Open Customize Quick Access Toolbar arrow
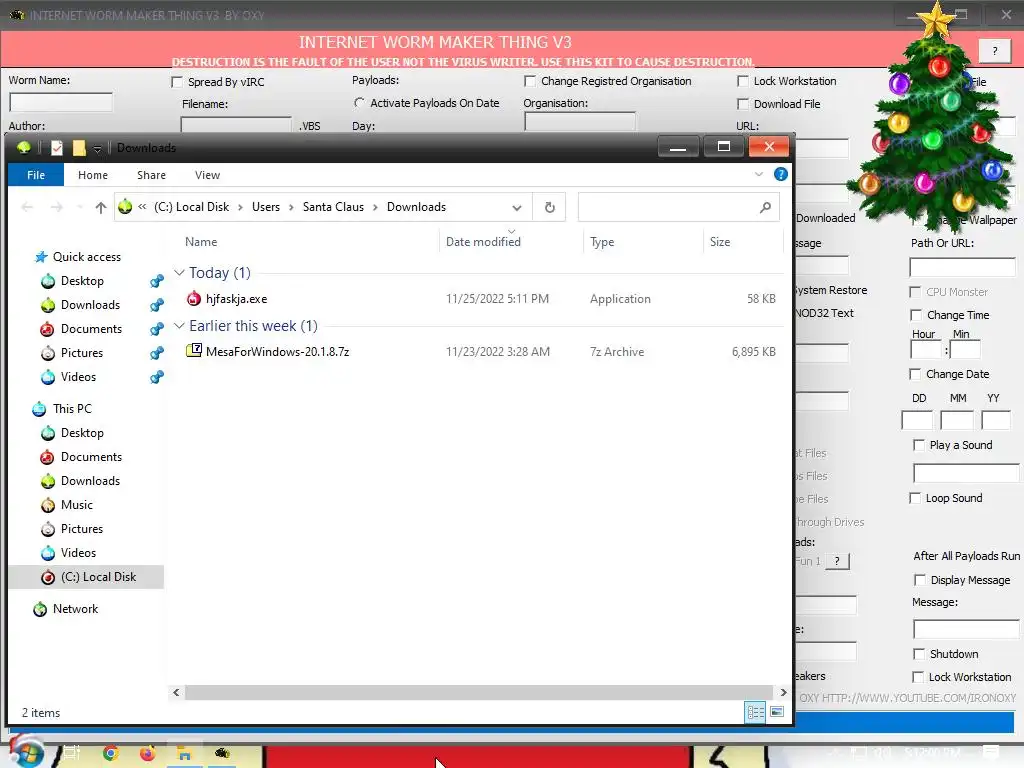The image size is (1024, 768). tap(97, 149)
